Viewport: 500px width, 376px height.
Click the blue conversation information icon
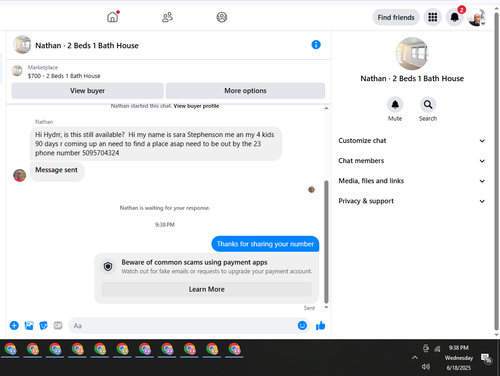click(316, 45)
